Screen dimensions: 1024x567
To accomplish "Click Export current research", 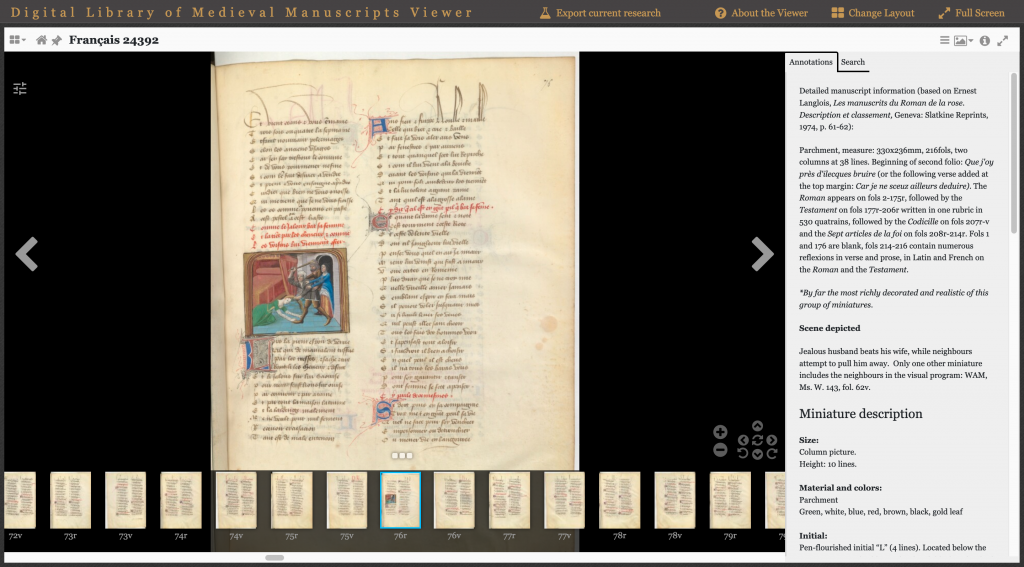I will [x=600, y=13].
